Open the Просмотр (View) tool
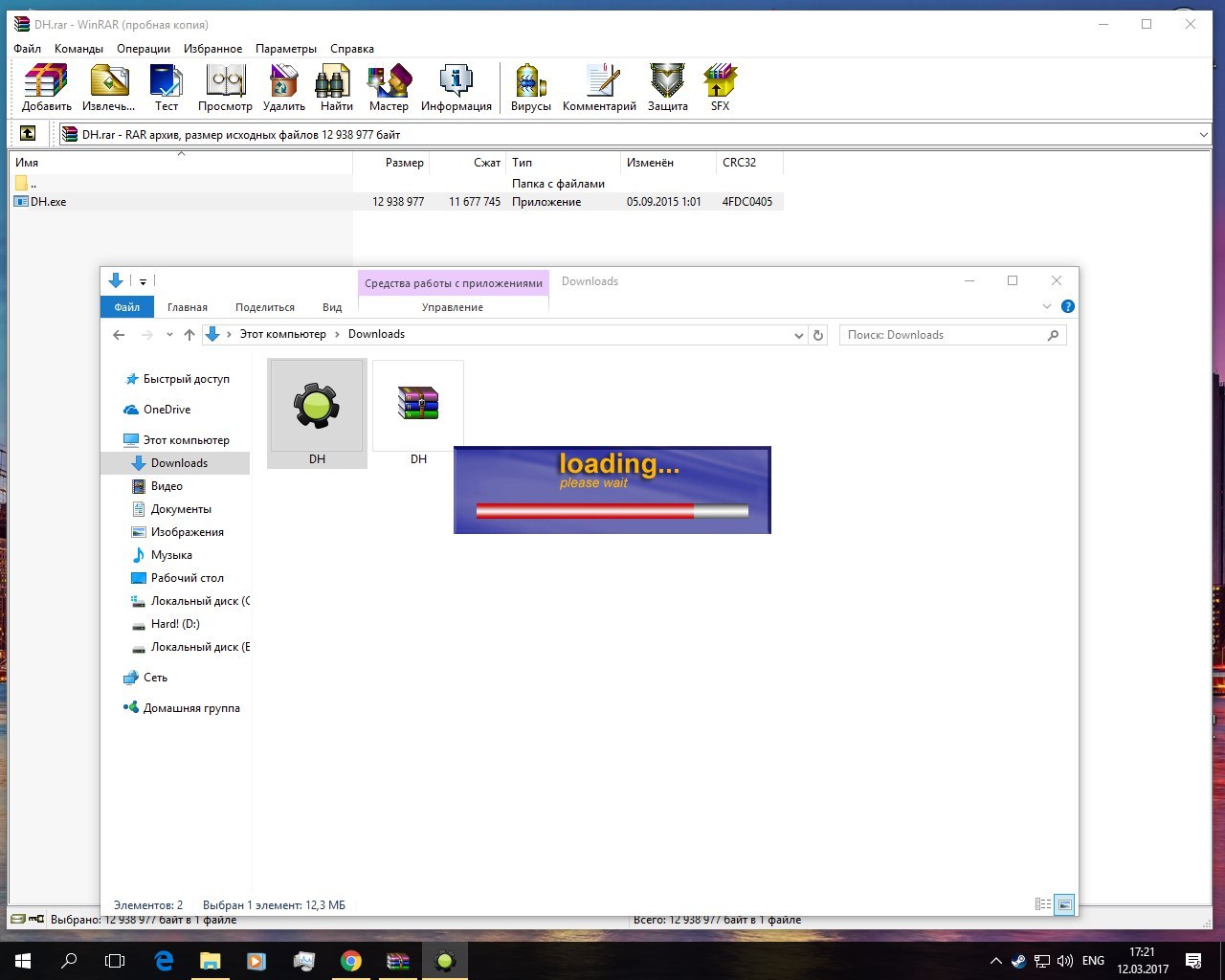1225x980 pixels. pyautogui.click(x=225, y=87)
